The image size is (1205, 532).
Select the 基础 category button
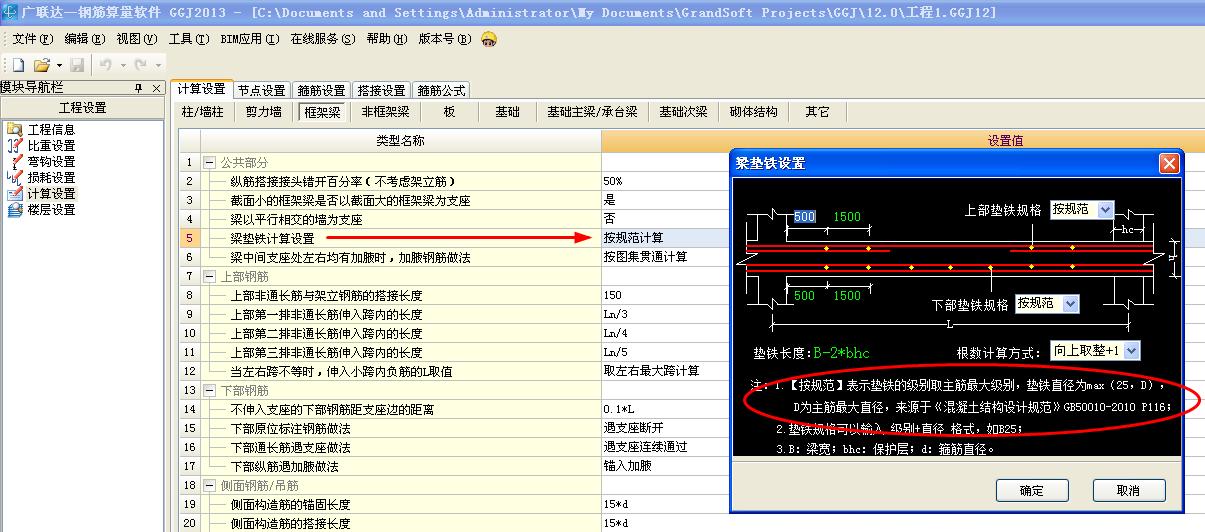click(508, 112)
